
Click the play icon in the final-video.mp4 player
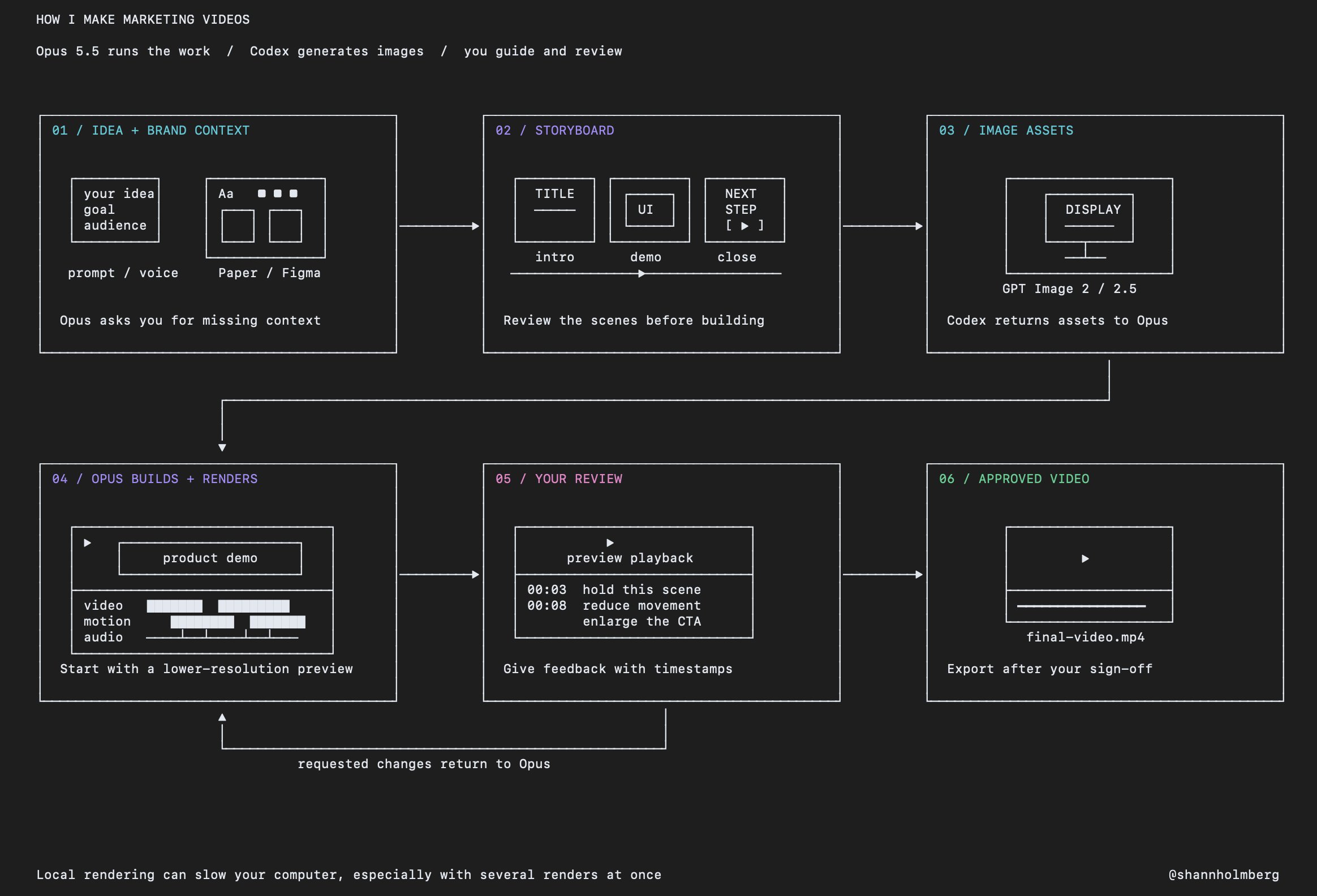(1085, 559)
